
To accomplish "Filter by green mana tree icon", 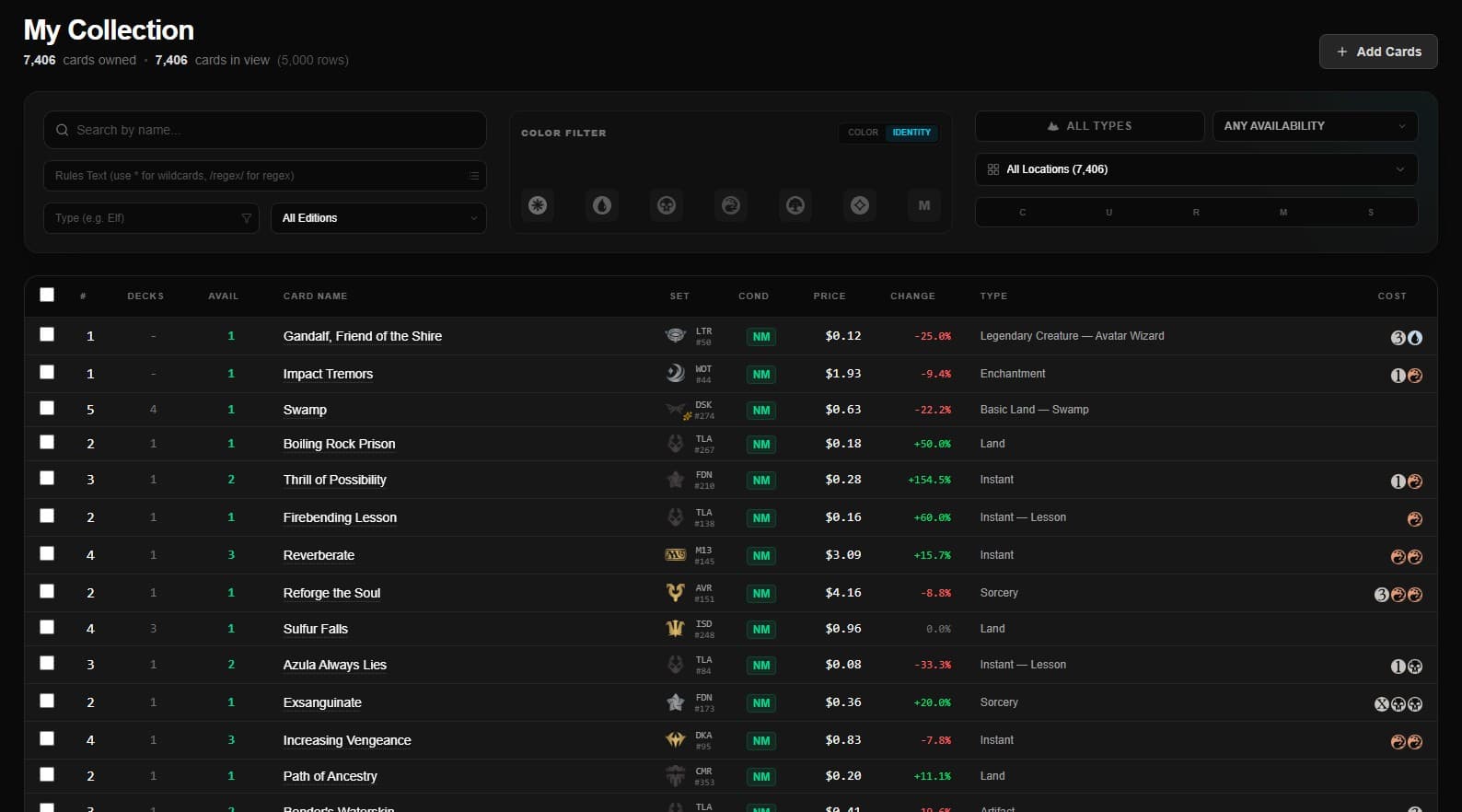I will click(795, 205).
